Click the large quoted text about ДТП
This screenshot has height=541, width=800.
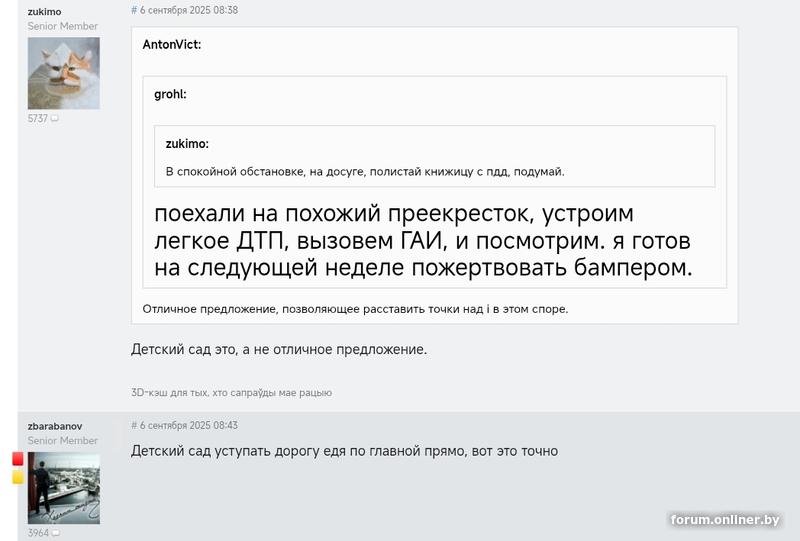pyautogui.click(x=423, y=241)
